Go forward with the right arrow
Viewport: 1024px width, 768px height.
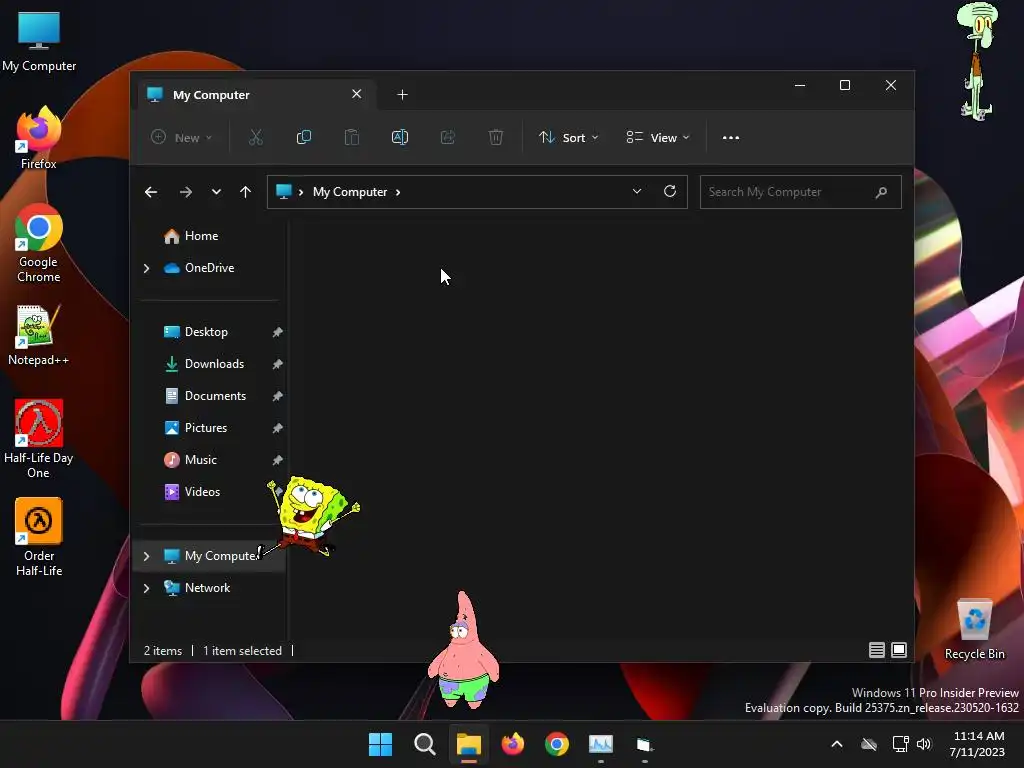pos(185,192)
